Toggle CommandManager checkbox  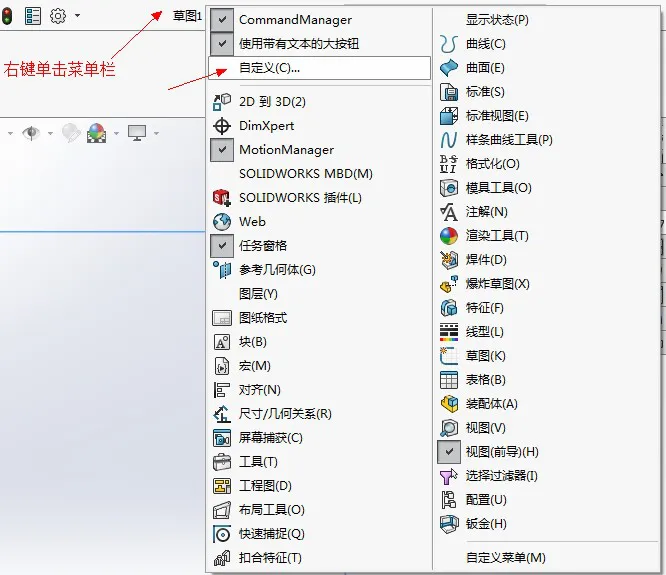click(222, 20)
